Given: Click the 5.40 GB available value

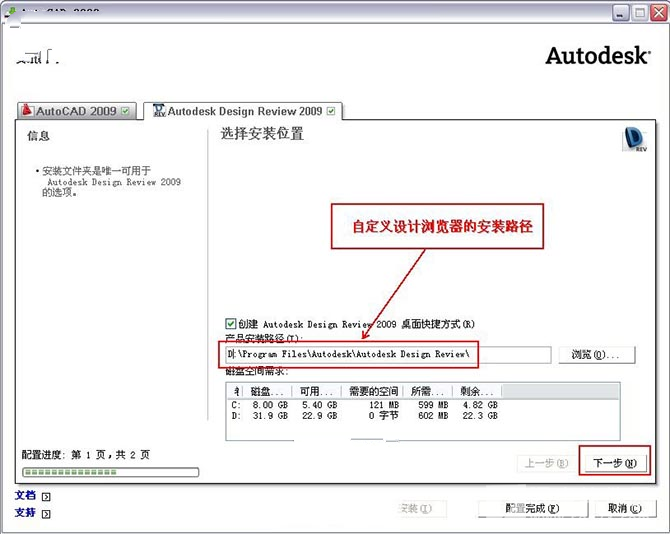Looking at the screenshot, I should tap(319, 405).
